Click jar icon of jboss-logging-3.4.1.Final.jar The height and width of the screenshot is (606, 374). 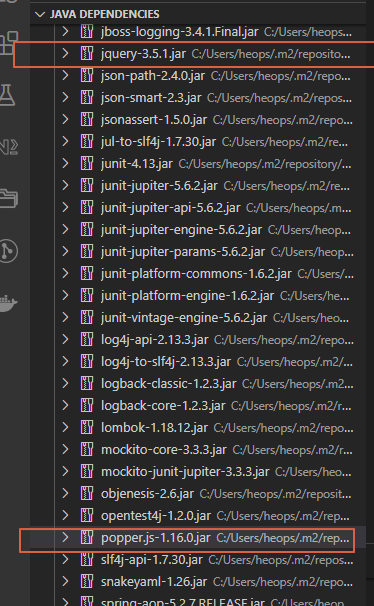pos(87,31)
